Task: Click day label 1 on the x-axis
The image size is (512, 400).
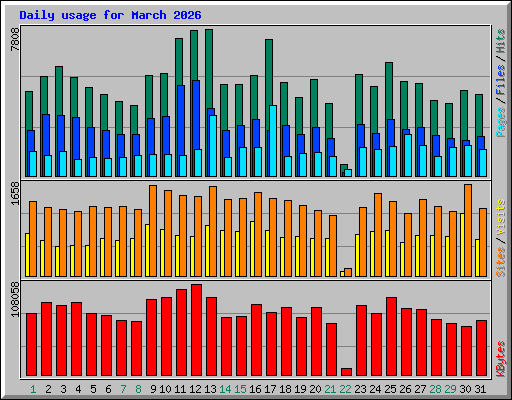Action: [33, 389]
